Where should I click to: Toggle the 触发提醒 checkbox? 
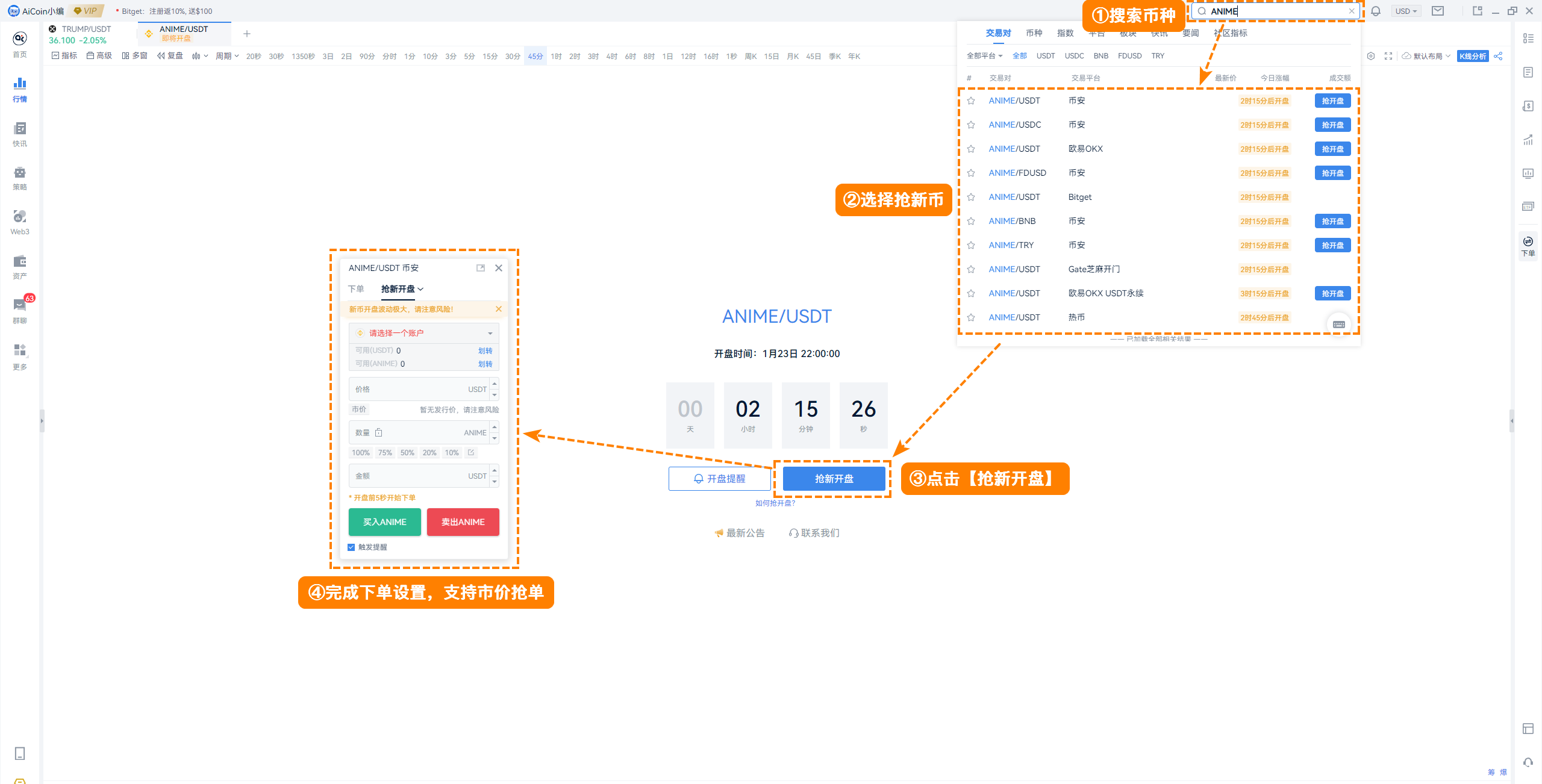(x=351, y=547)
